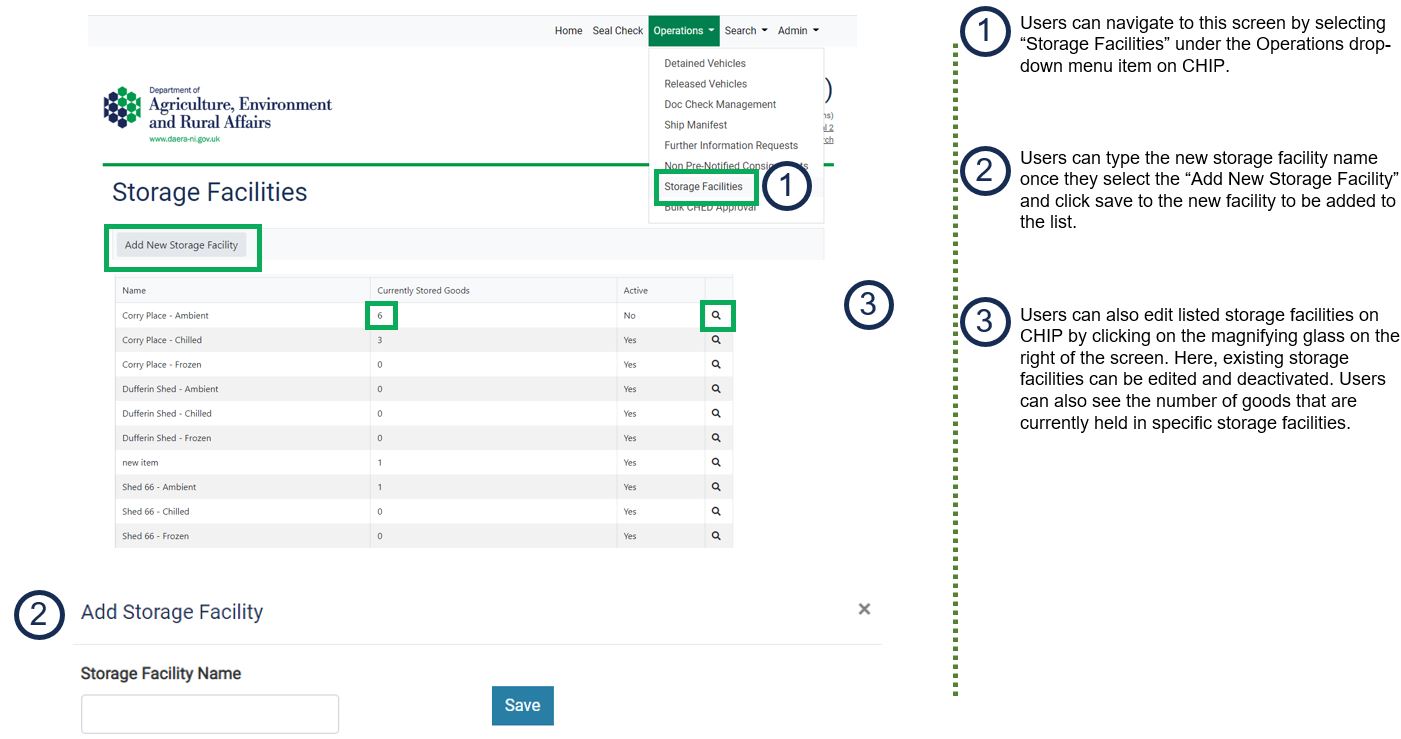This screenshot has height=739, width=1401.
Task: Open edit icon for Corry Place - Chilled
Action: (716, 340)
